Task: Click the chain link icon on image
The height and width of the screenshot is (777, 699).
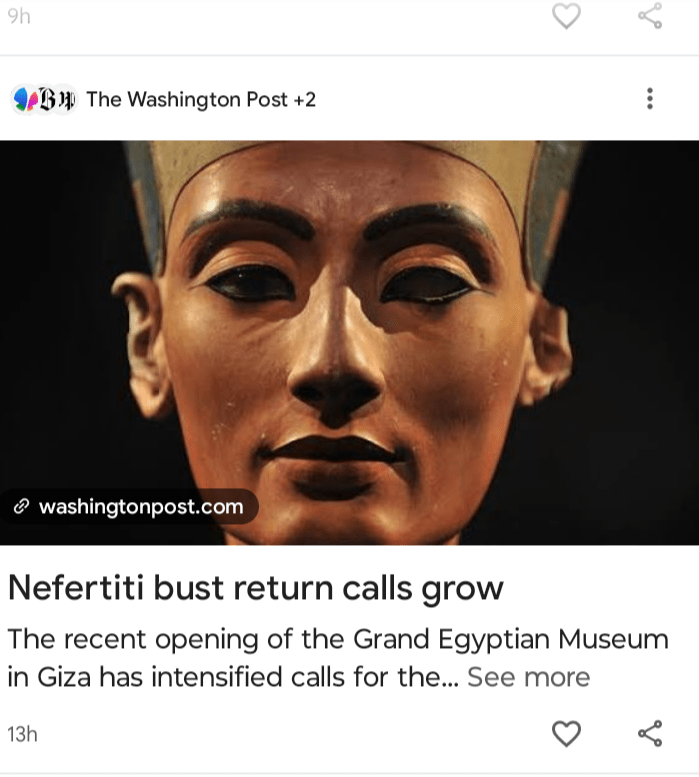Action: point(21,506)
